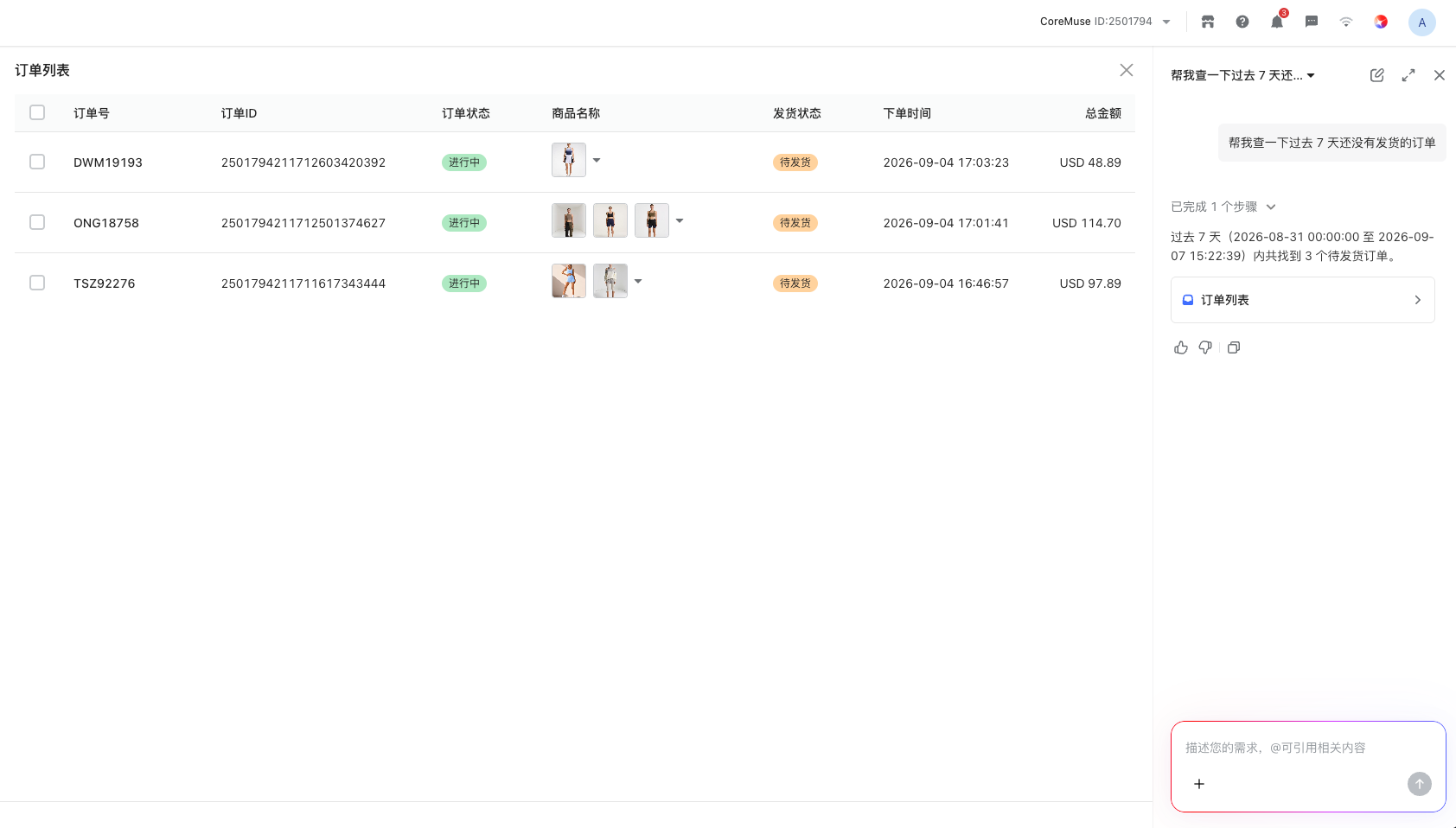Select the checkbox for order ONG18758

(37, 222)
